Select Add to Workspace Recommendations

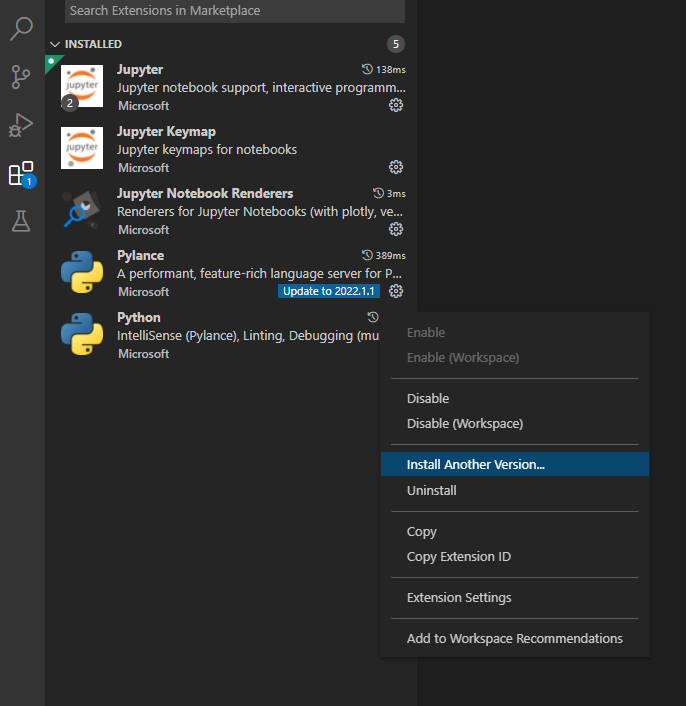coord(515,638)
